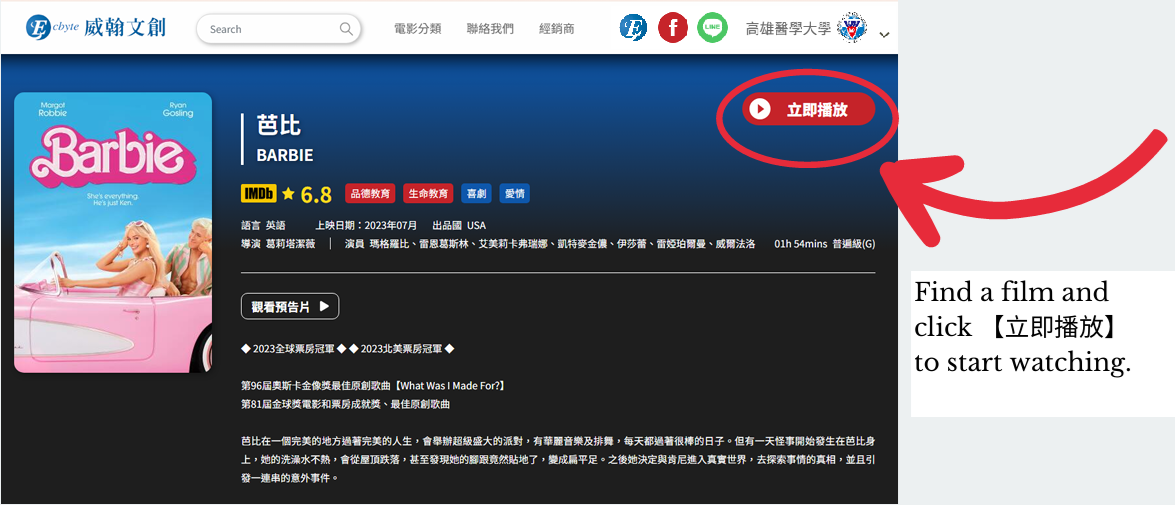Screen dimensions: 1175x505
Task: Open the 經銷商 menu item
Action: (x=557, y=29)
